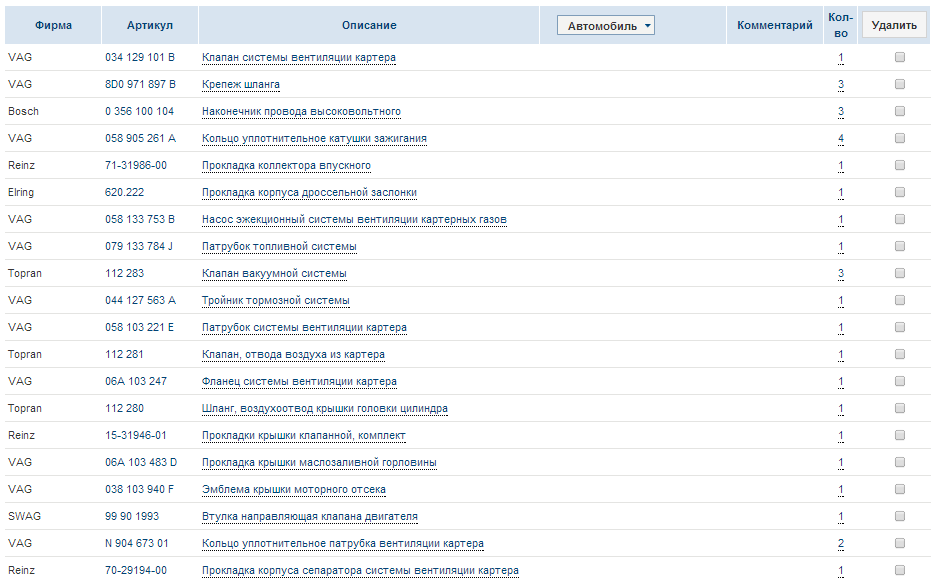The width and height of the screenshot is (935, 582).
Task: Open link Крепеж шланга
Action: (x=241, y=85)
